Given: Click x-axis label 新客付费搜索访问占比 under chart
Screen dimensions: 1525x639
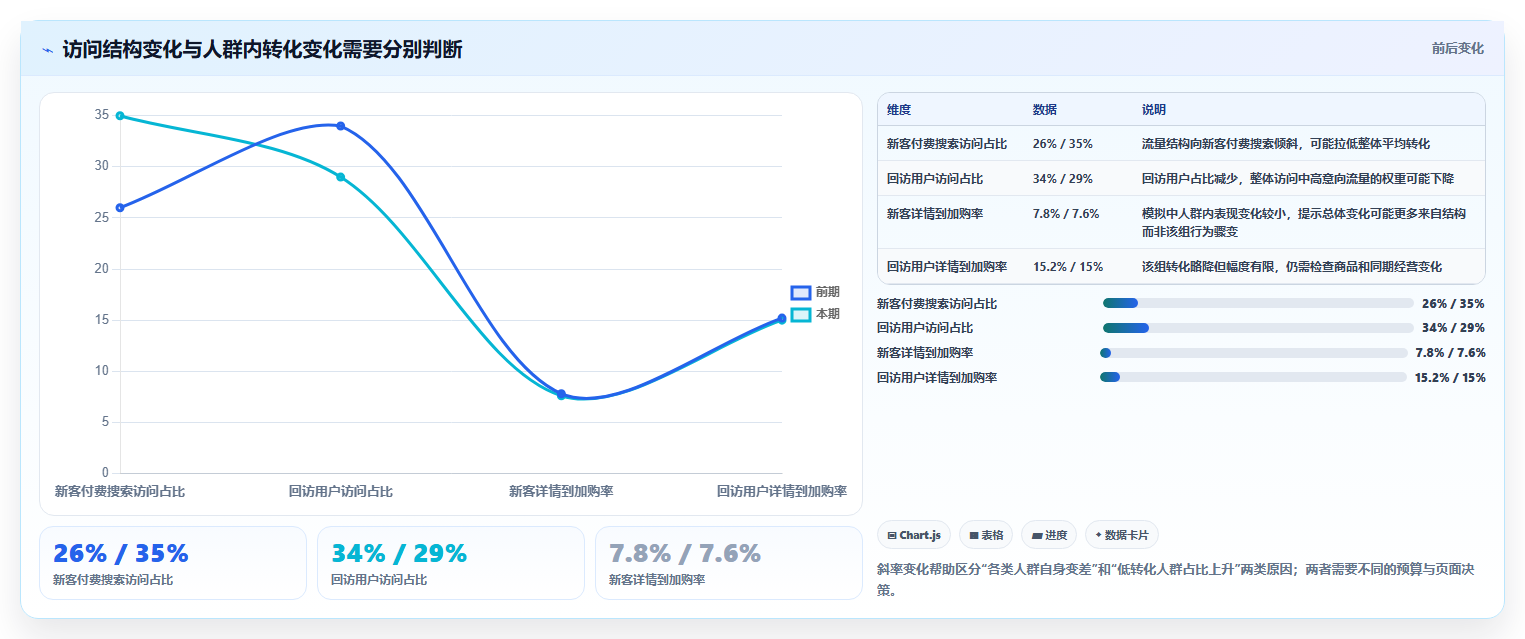Looking at the screenshot, I should (120, 491).
